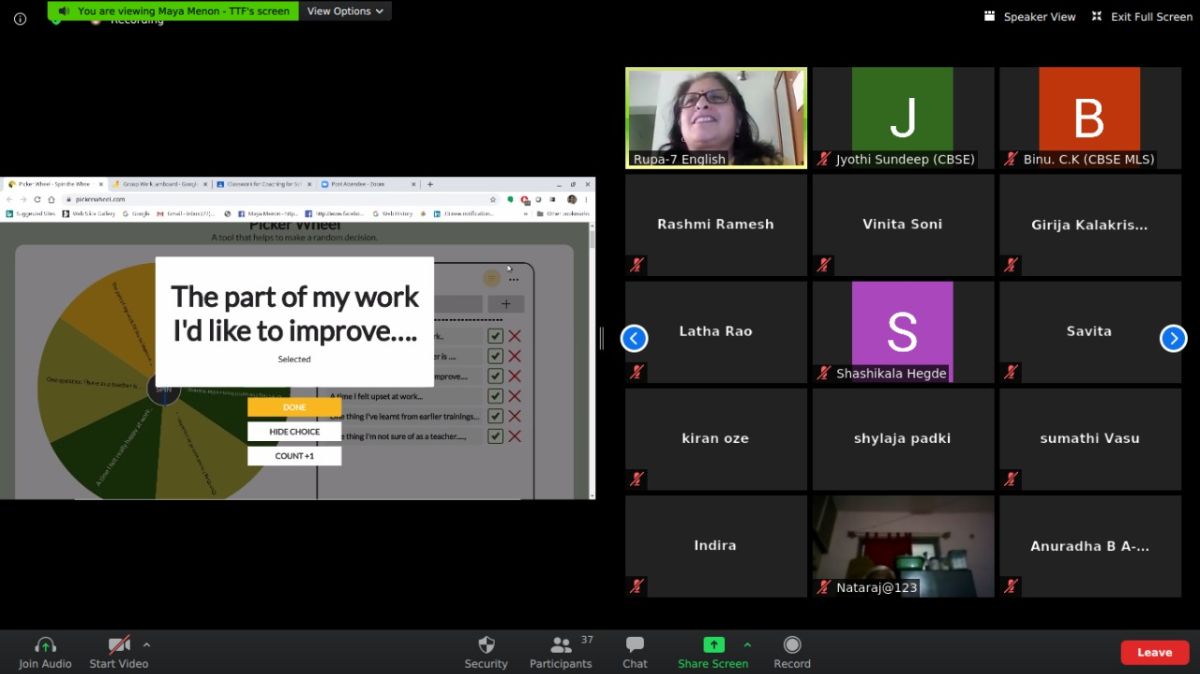The height and width of the screenshot is (674, 1200).
Task: Start recording with the Record icon
Action: click(x=792, y=646)
